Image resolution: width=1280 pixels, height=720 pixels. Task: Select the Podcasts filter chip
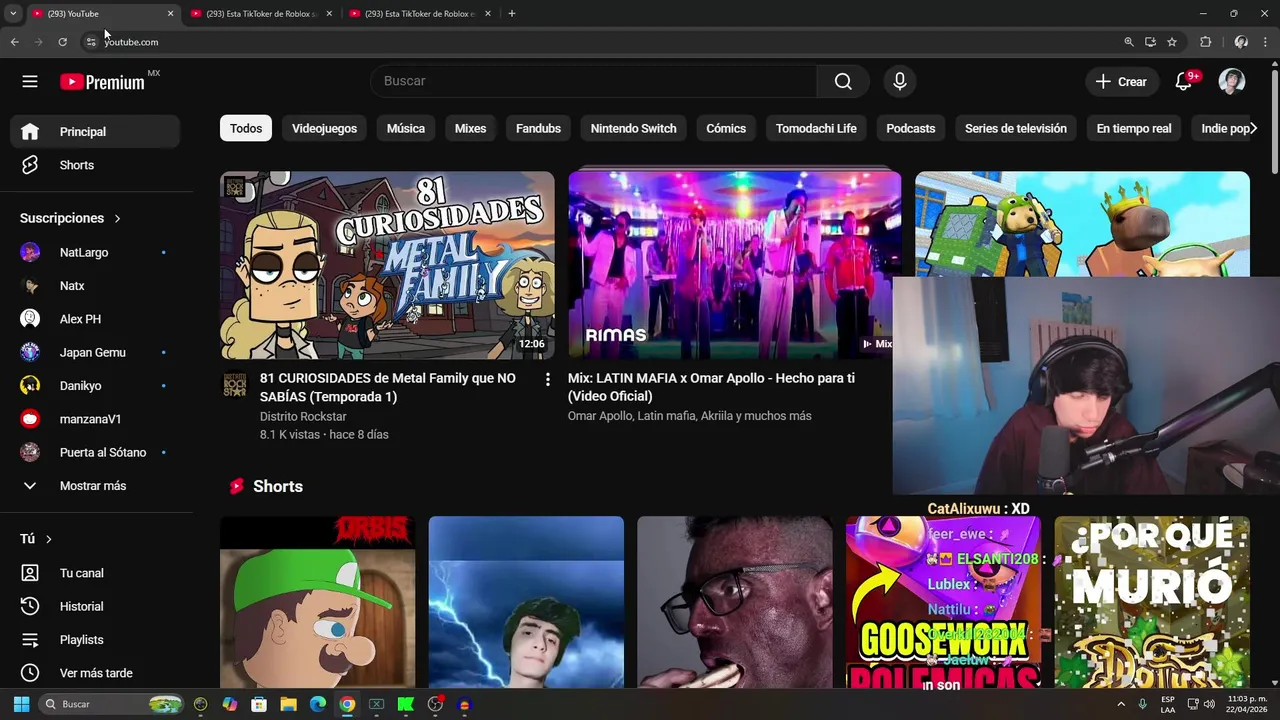coord(910,128)
